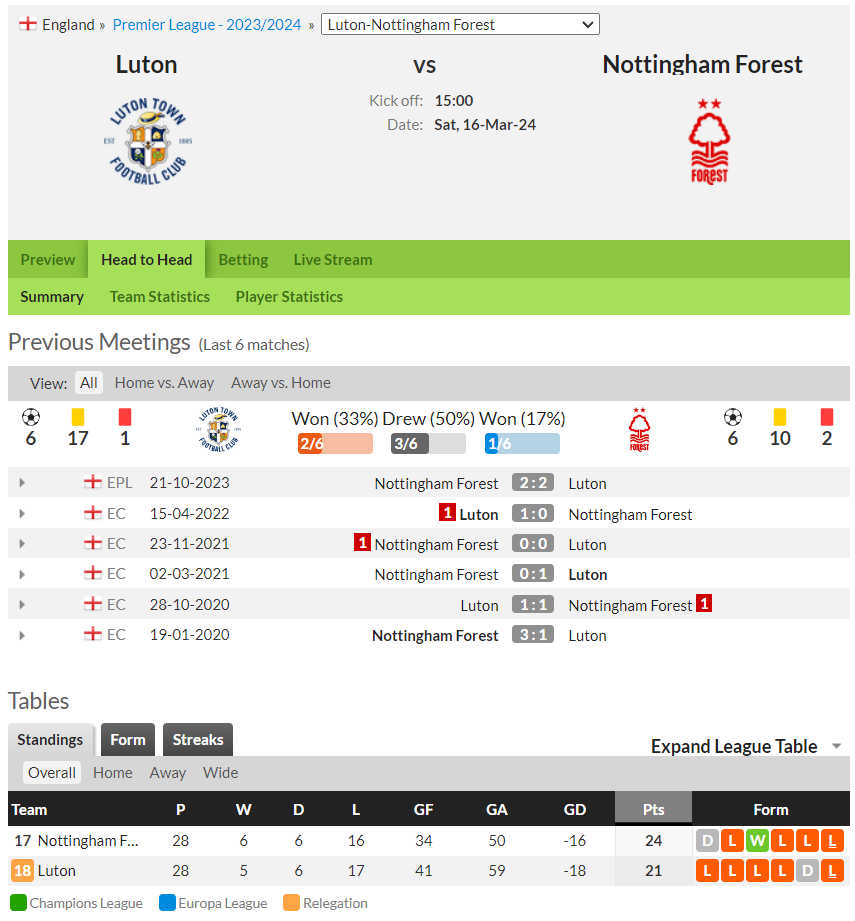Switch to the Streaks tab

(x=198, y=740)
